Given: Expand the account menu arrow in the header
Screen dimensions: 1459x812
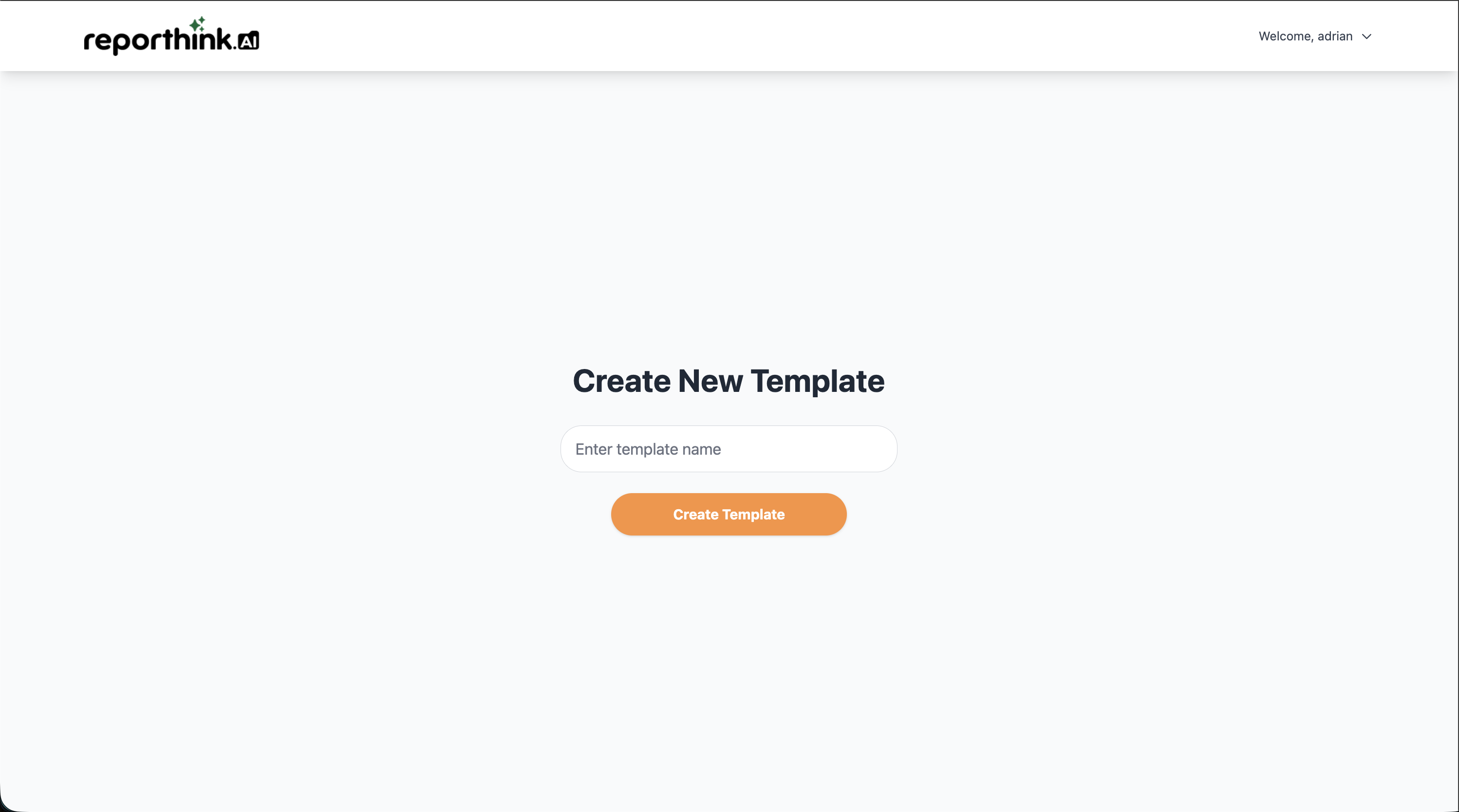Looking at the screenshot, I should [x=1366, y=37].
